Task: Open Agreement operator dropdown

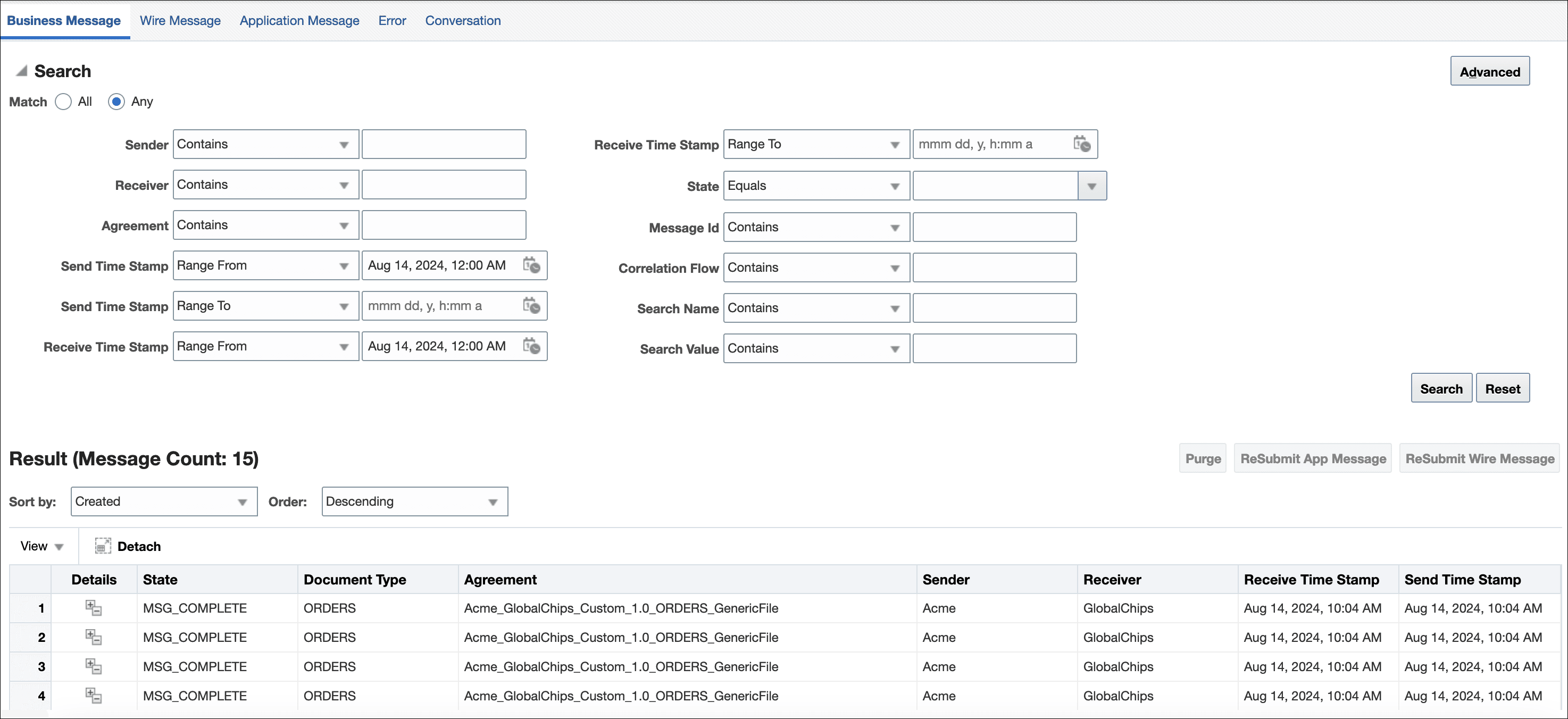Action: coord(266,224)
